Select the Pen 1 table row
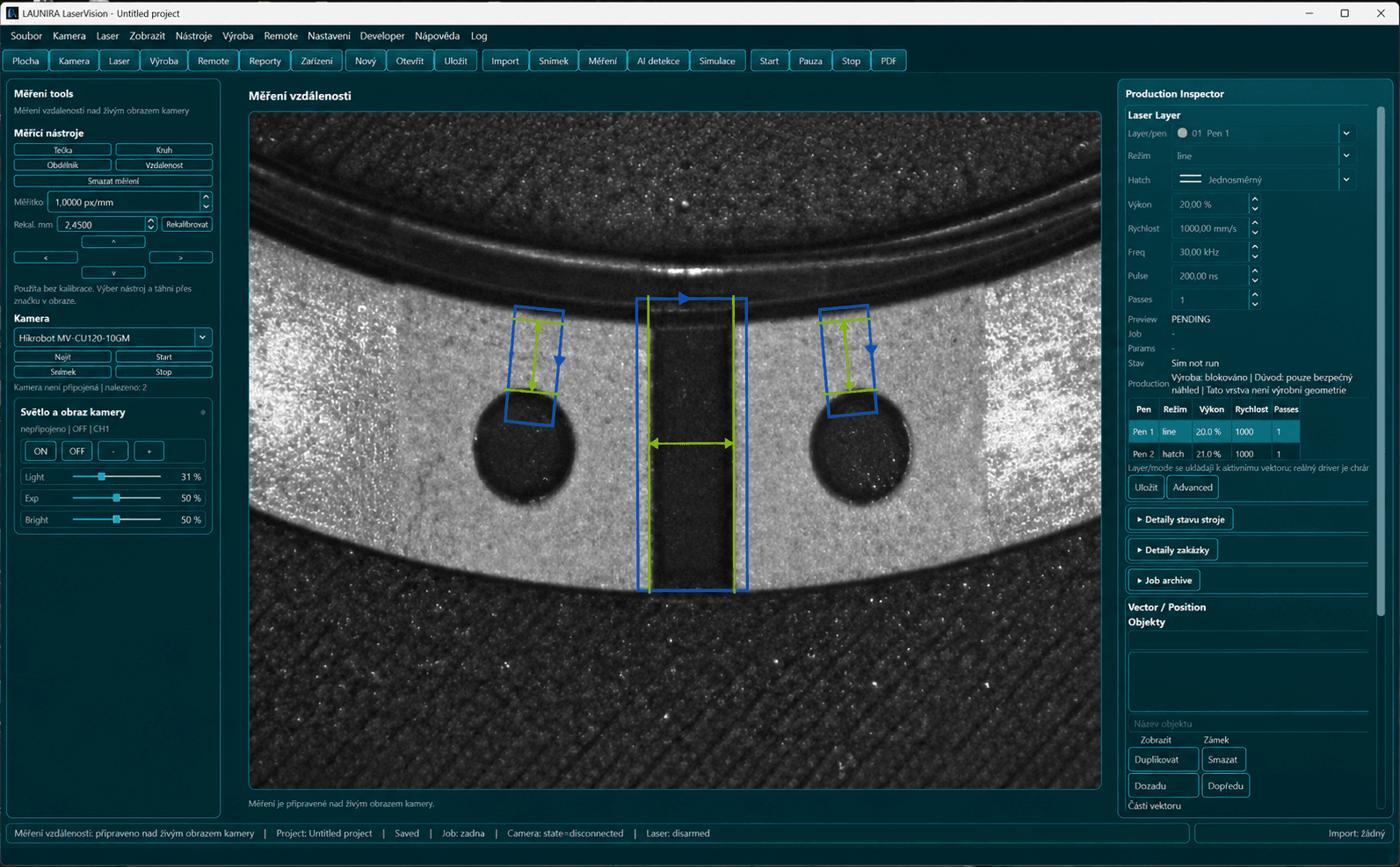 point(1214,431)
